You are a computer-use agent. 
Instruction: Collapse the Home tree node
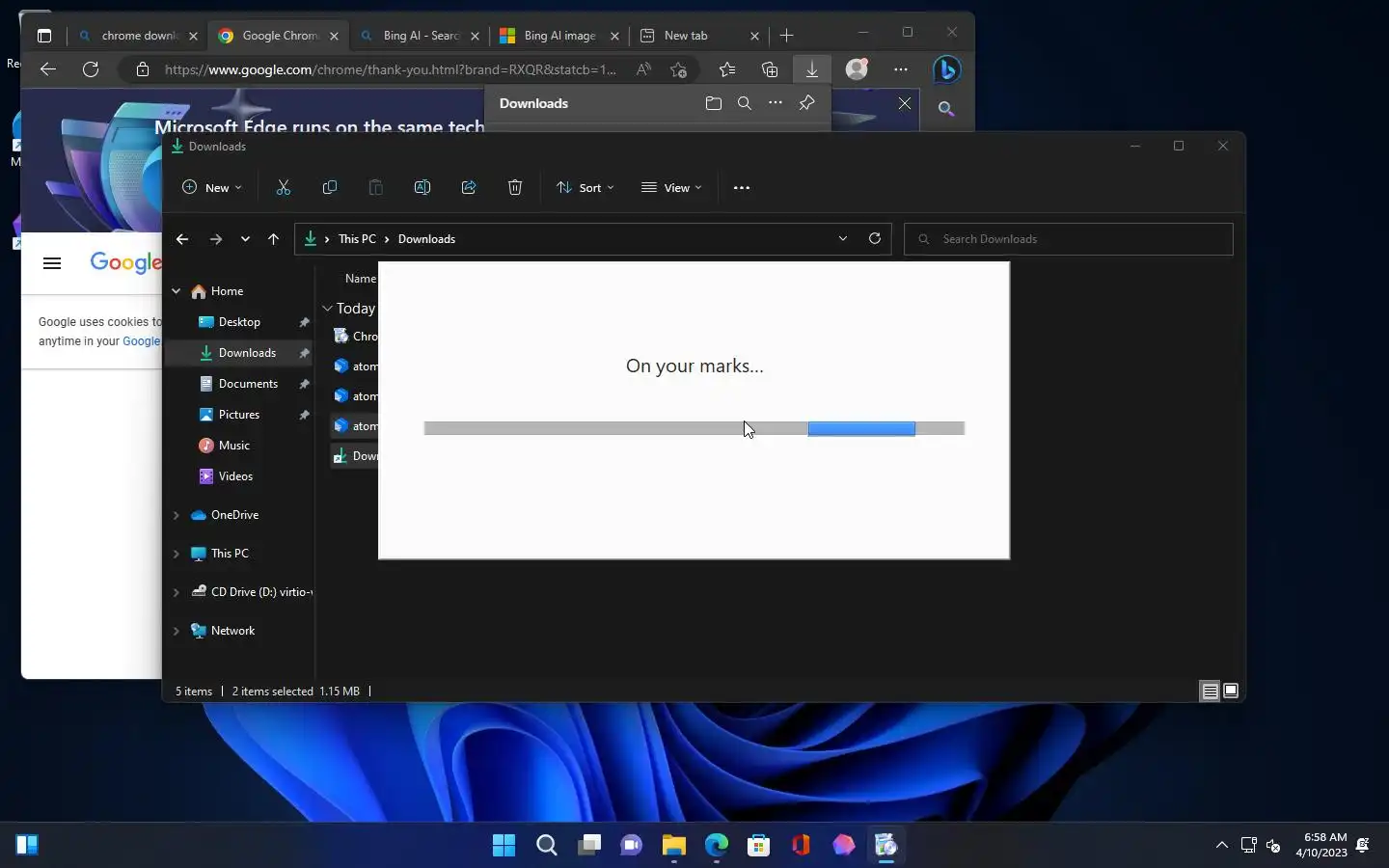(177, 291)
